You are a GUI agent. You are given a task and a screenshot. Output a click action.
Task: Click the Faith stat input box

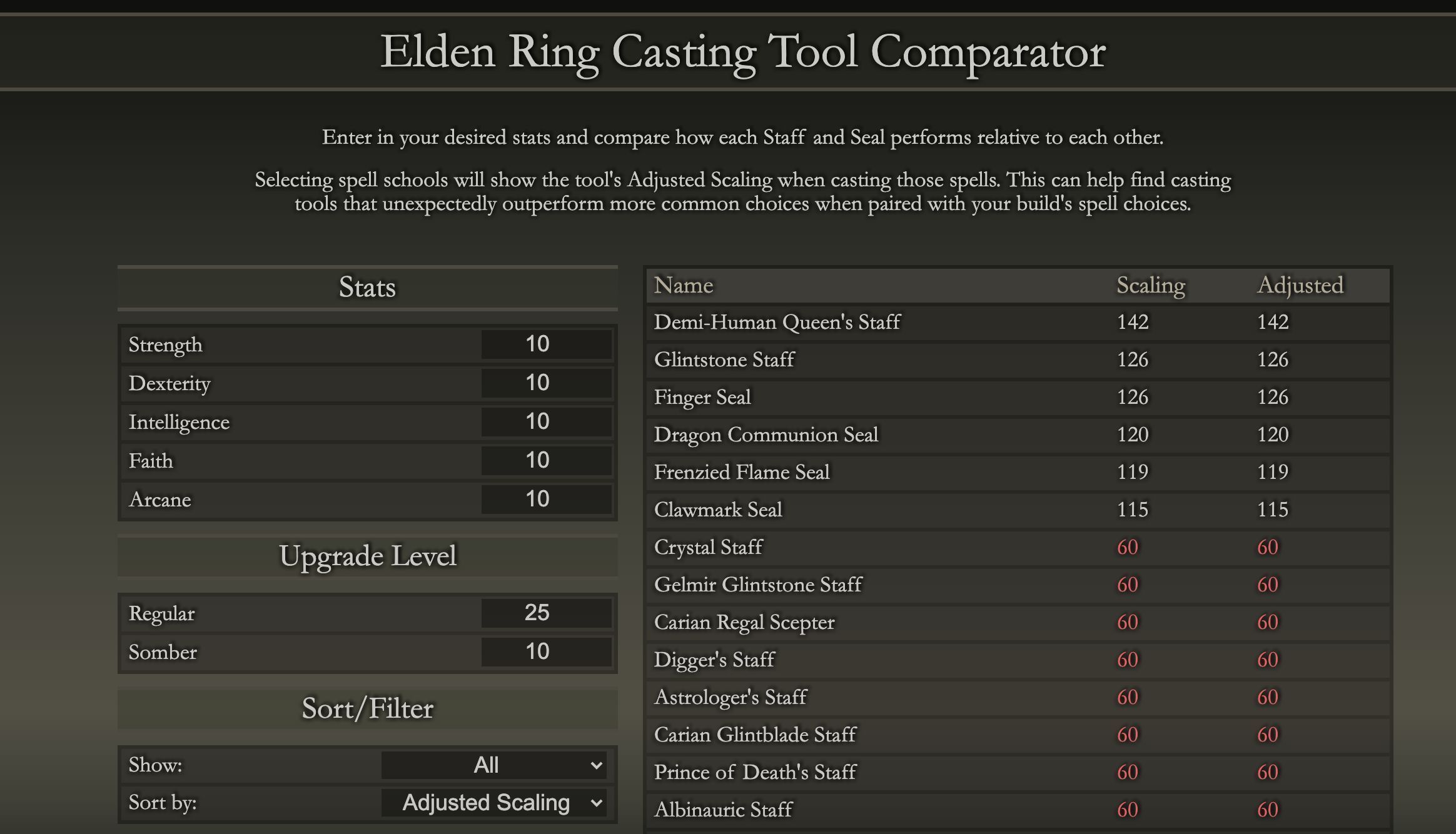point(546,461)
